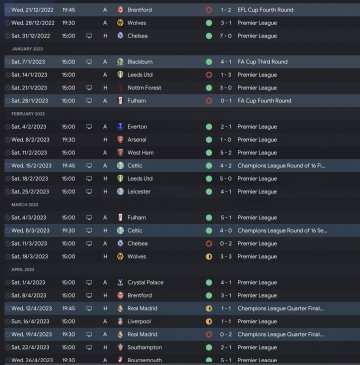Open the 4 - 2 Celtic match result
This screenshot has height=365, width=360.
click(226, 166)
